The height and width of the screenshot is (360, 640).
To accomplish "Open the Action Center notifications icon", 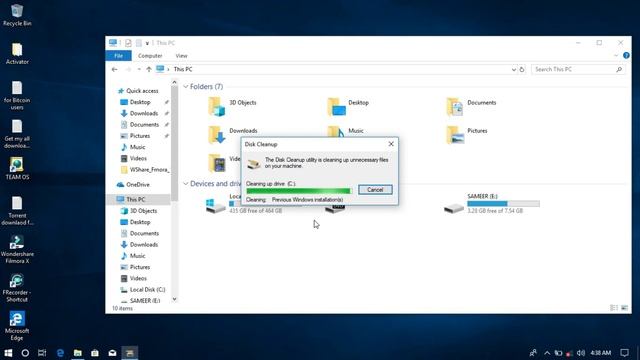I will pos(624,353).
